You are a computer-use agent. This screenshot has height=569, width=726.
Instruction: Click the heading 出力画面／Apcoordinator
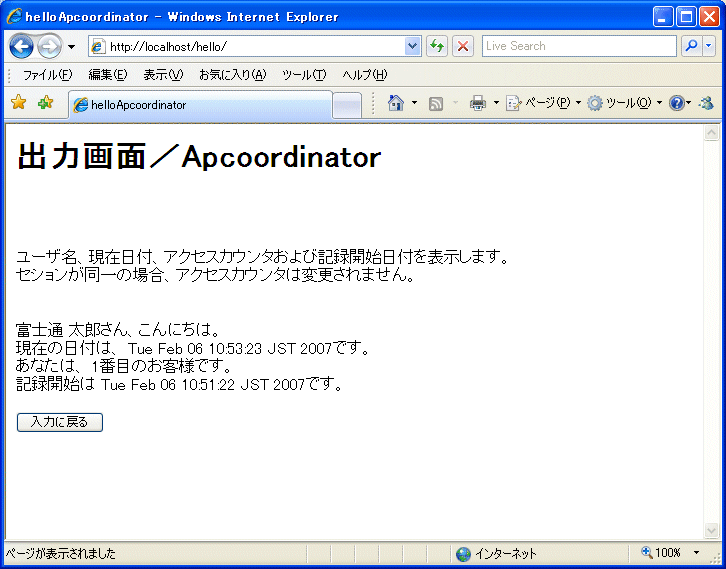click(x=199, y=157)
